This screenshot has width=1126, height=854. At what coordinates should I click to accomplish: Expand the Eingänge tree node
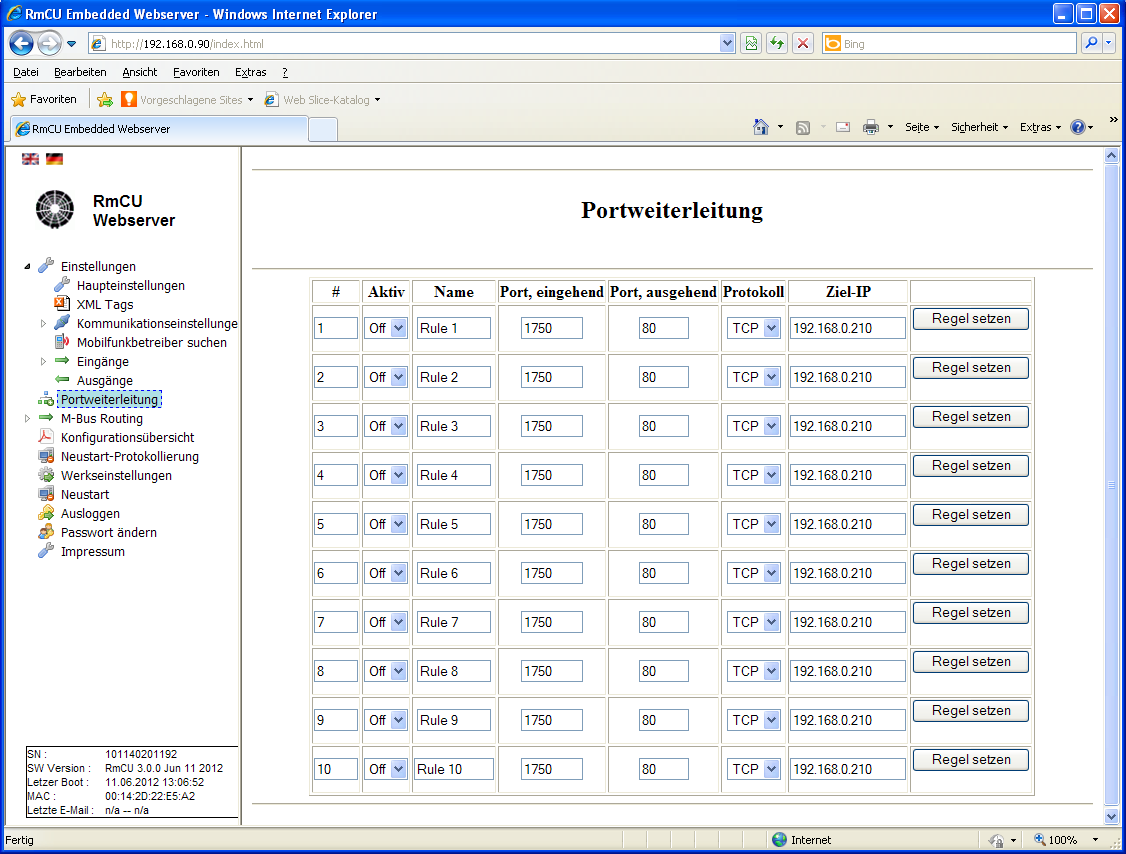click(43, 362)
